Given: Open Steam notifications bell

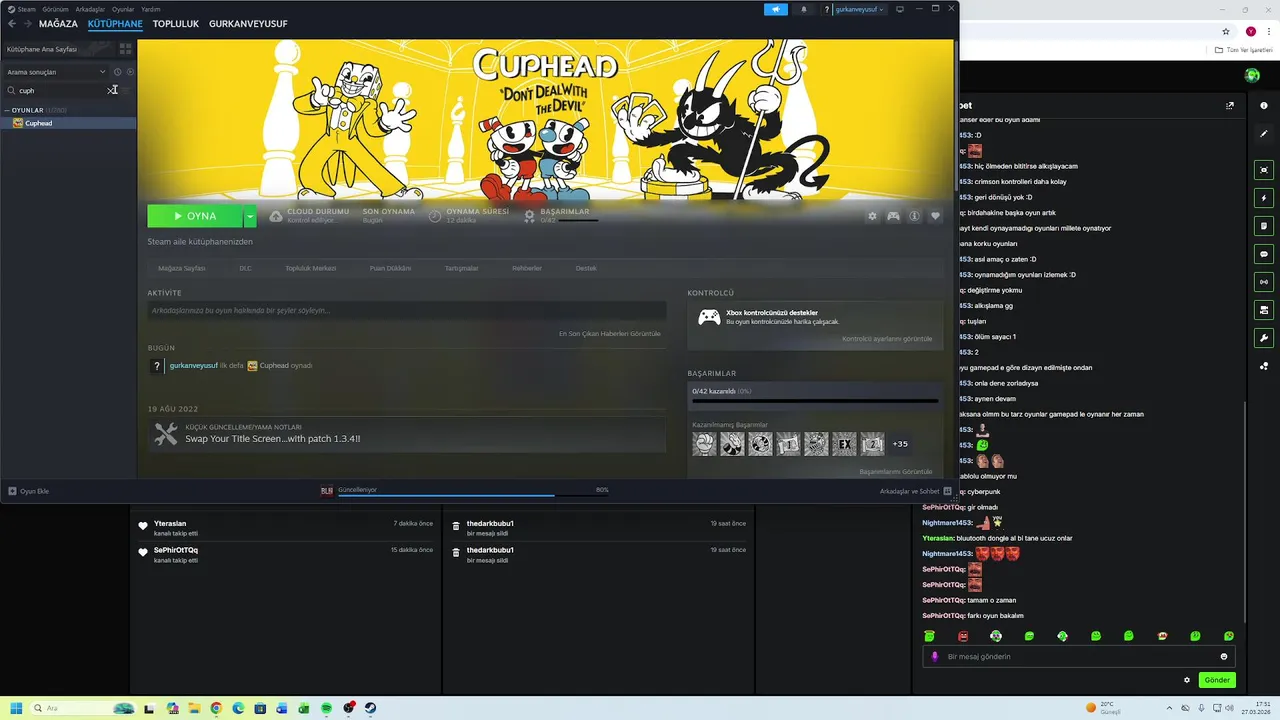Looking at the screenshot, I should [804, 9].
